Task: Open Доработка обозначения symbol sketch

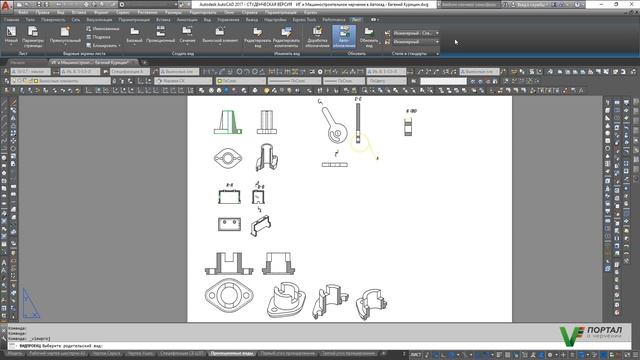Action: 317,37
